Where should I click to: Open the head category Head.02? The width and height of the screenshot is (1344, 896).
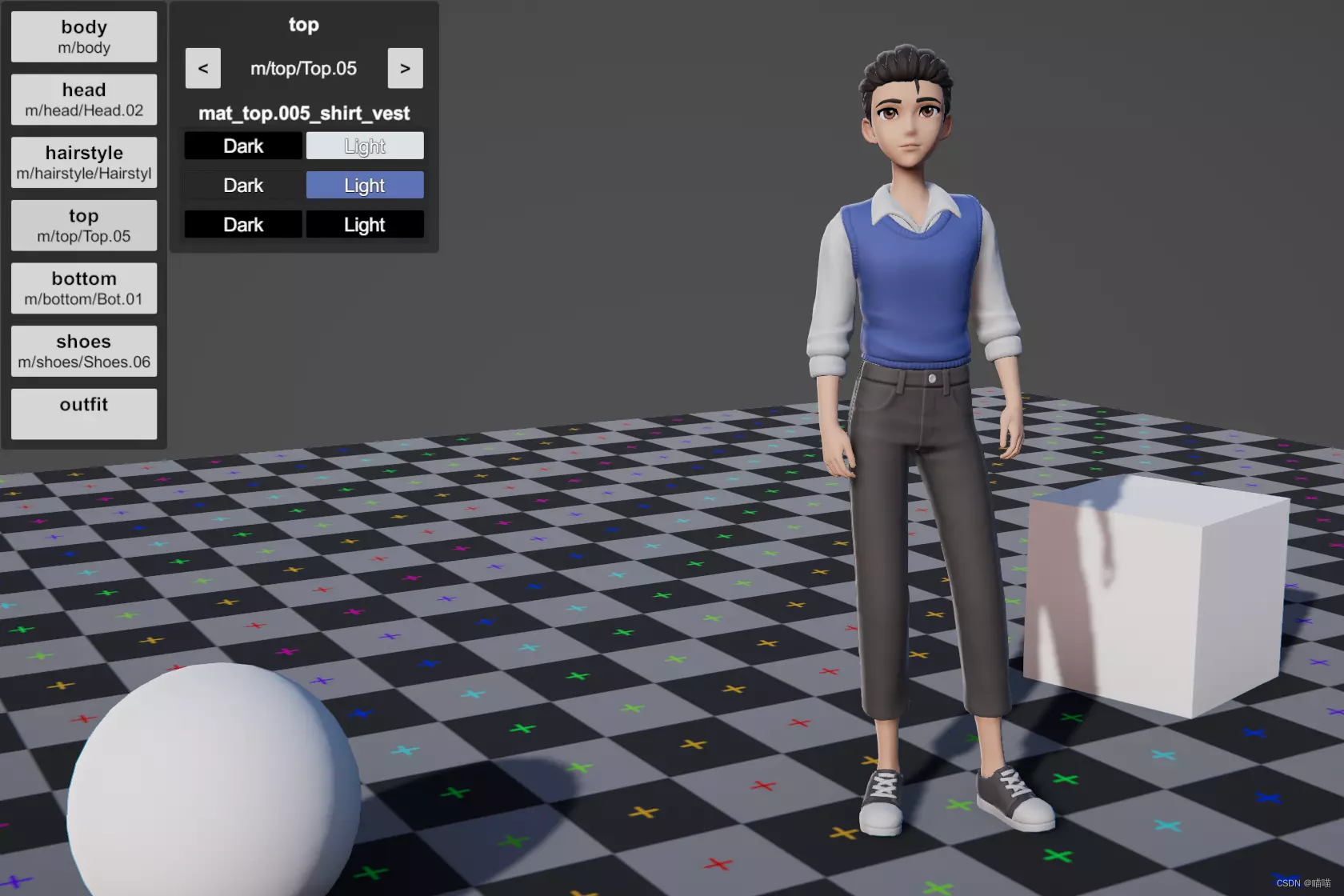(x=83, y=99)
